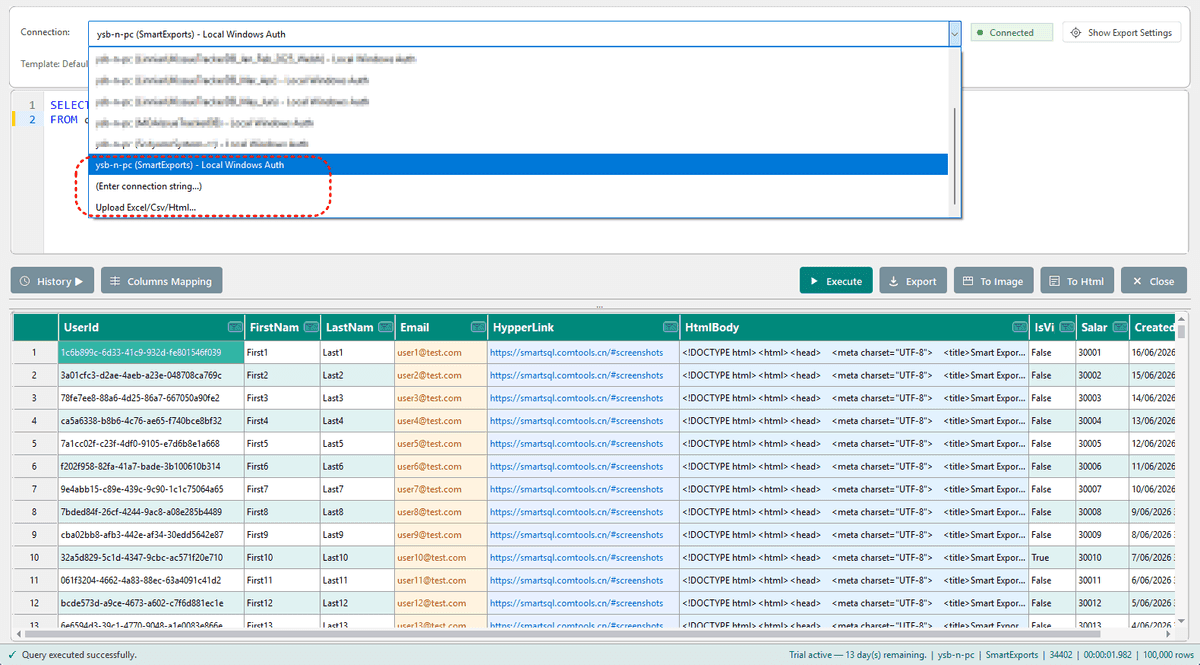Export results To Html
This screenshot has height=665, width=1200.
[1077, 281]
